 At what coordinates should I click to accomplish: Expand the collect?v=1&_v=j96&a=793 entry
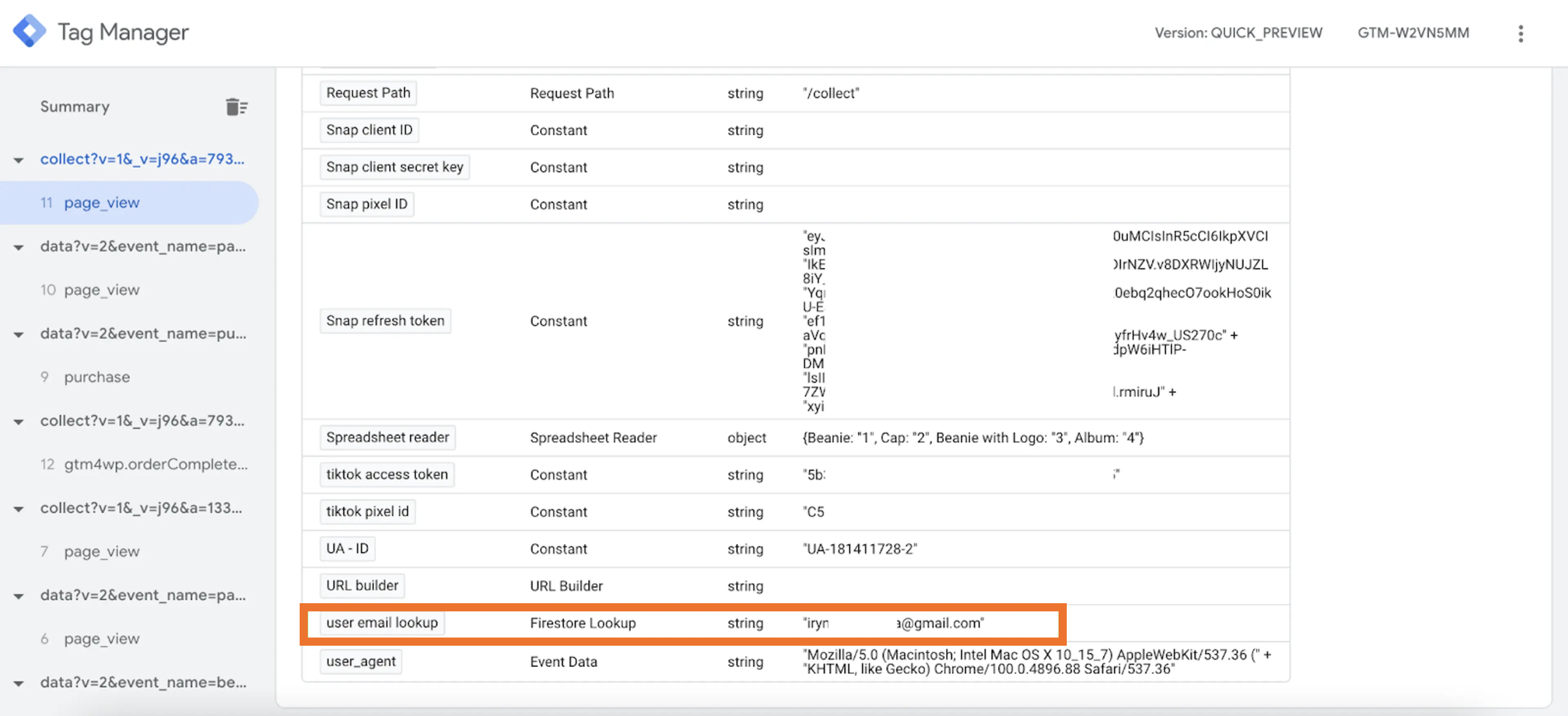click(x=18, y=157)
